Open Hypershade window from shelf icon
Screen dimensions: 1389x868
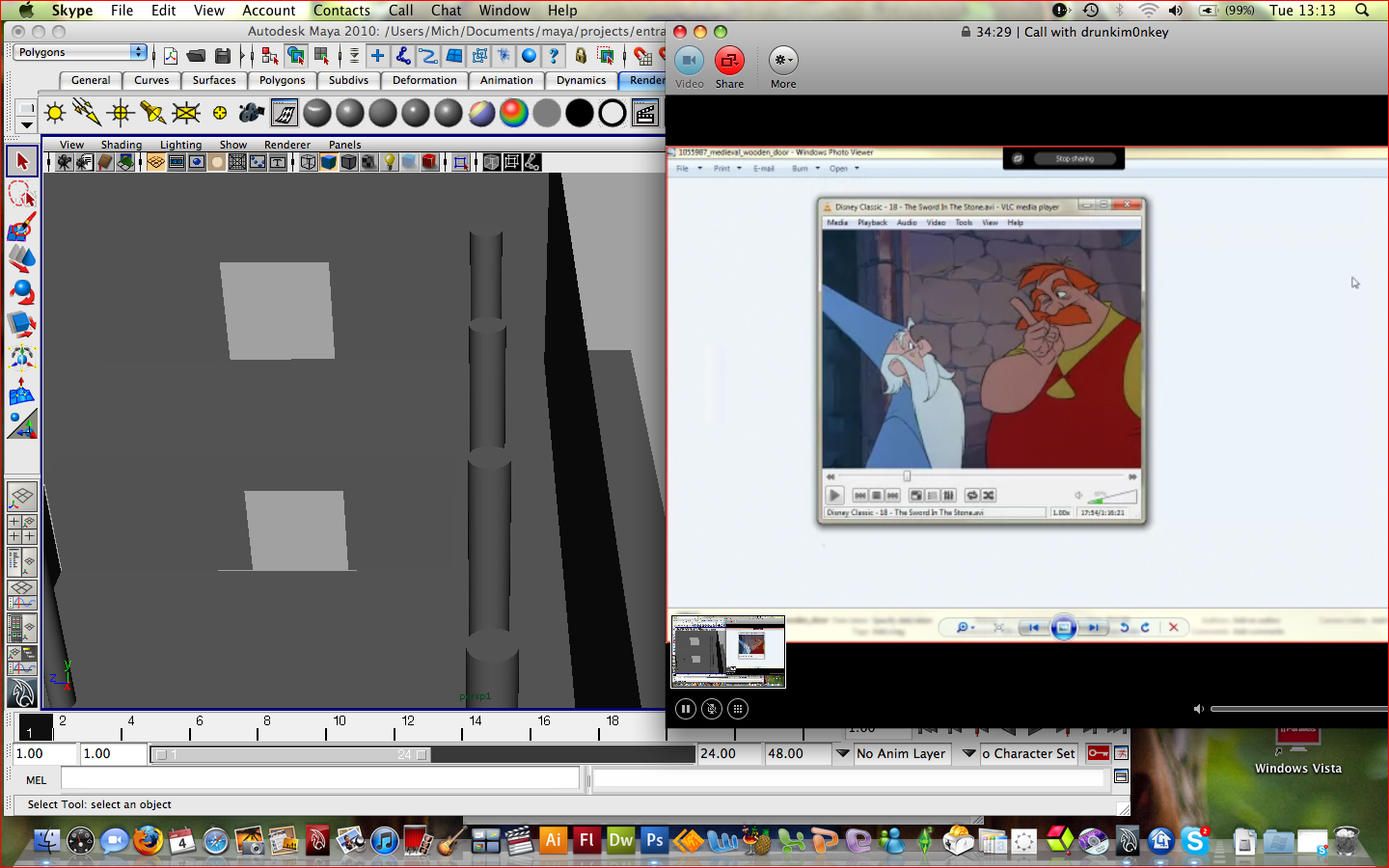pos(285,113)
